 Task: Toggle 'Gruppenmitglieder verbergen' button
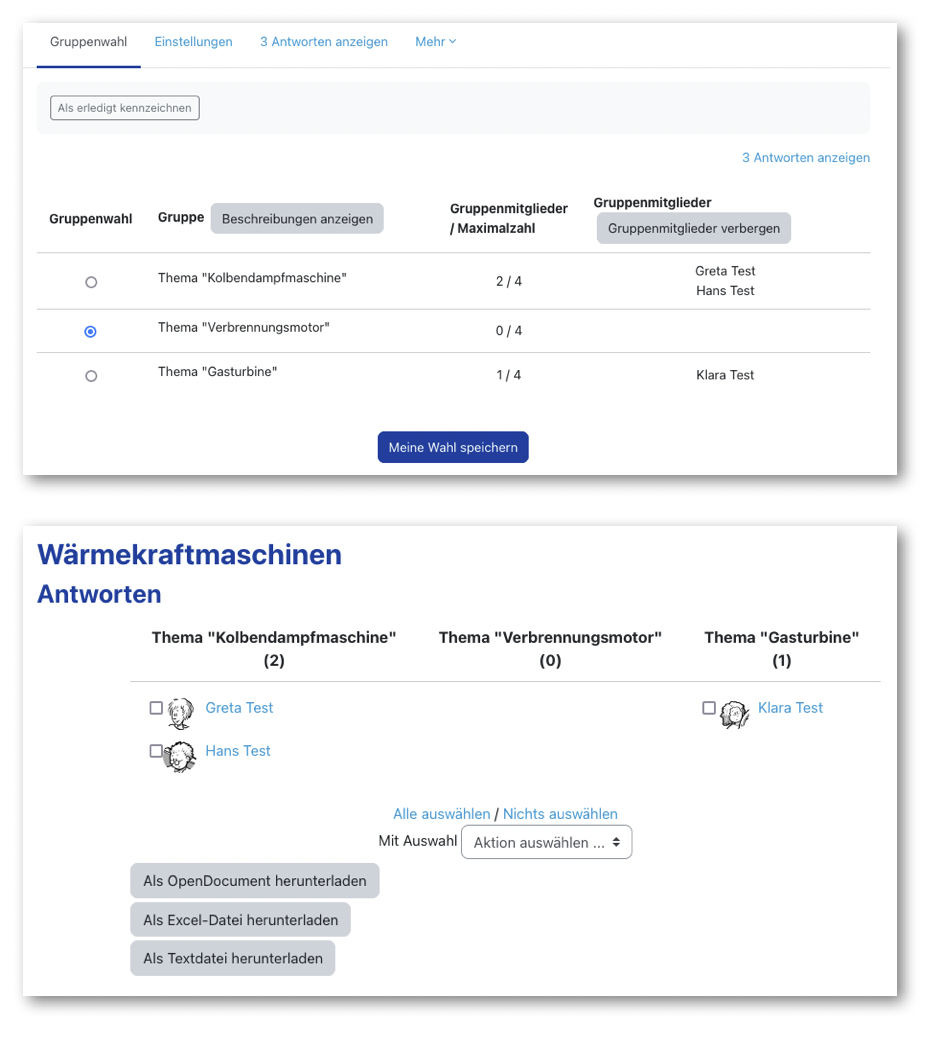[x=694, y=228]
